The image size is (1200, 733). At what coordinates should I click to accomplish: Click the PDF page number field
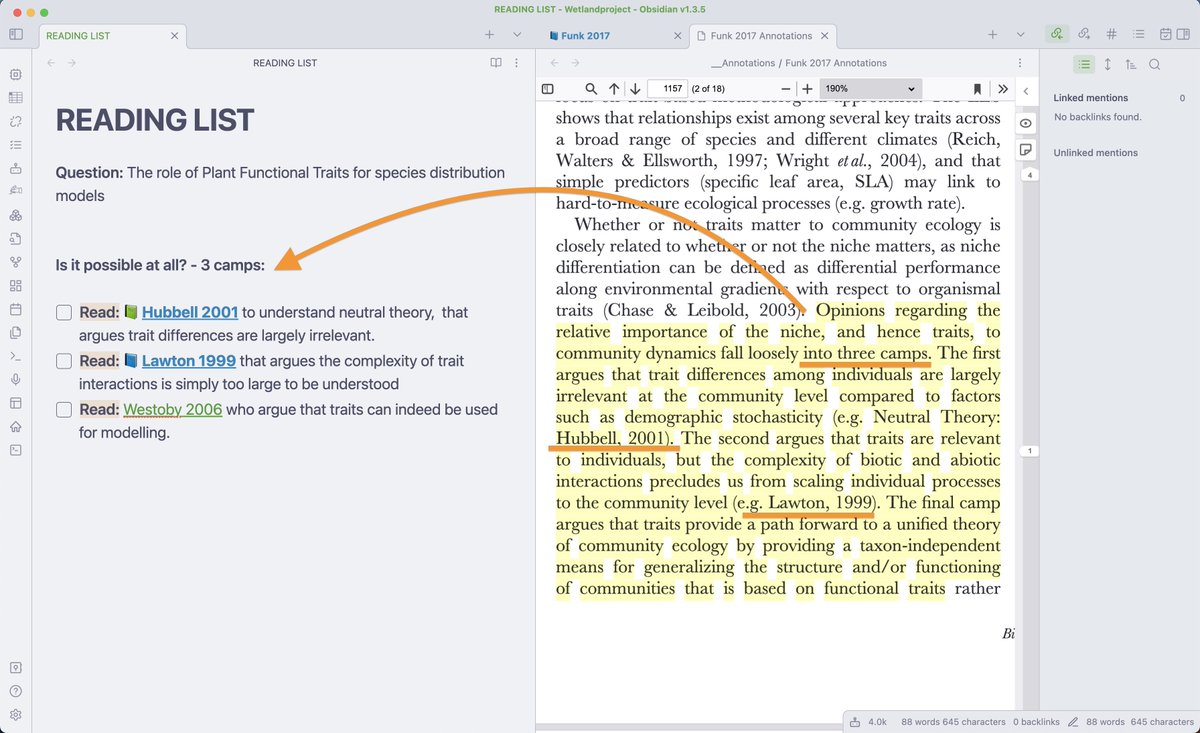click(666, 89)
